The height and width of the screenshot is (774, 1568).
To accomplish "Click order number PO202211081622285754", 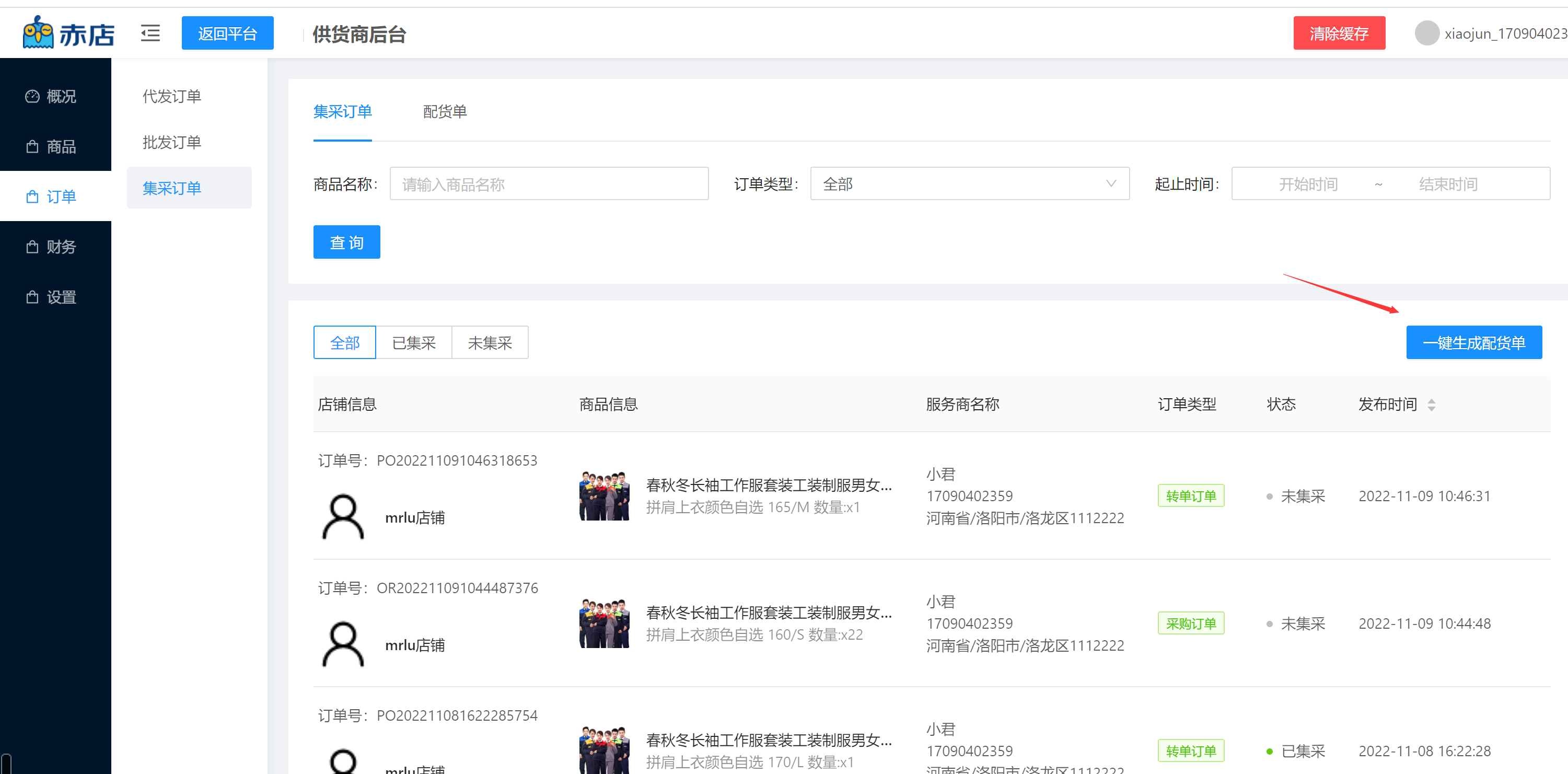I will pyautogui.click(x=457, y=715).
